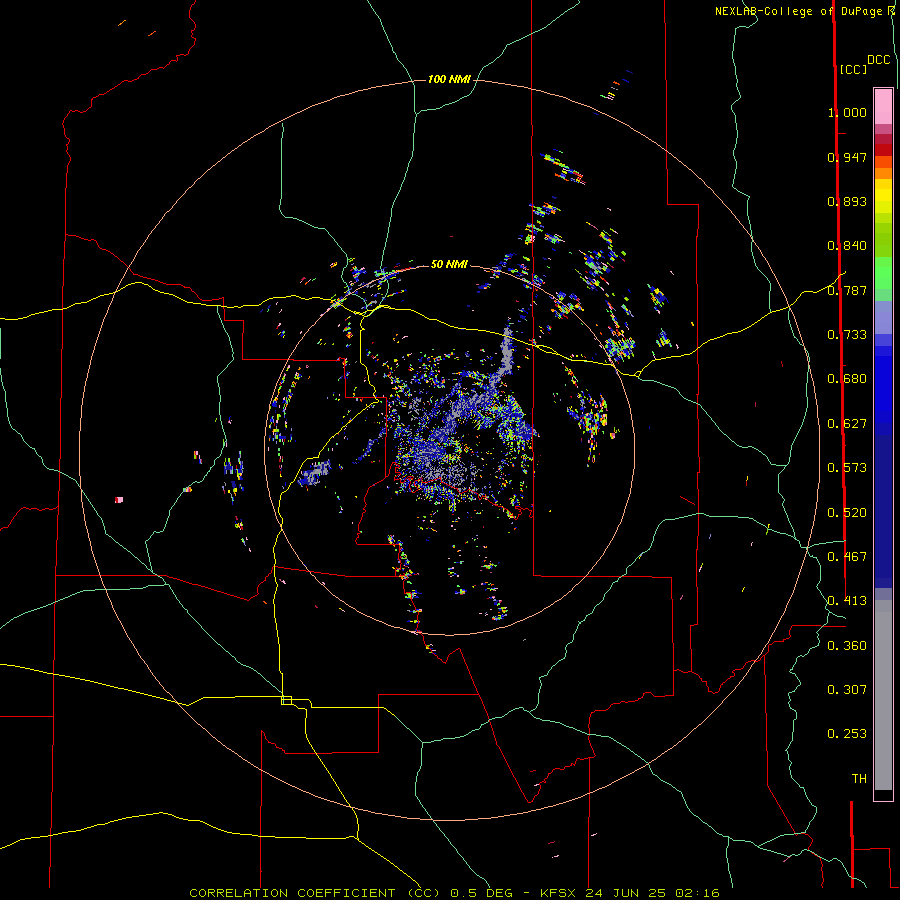Viewport: 900px width, 900px height.
Task: Click the 0.787 legend value
Action: pyautogui.click(x=847, y=290)
